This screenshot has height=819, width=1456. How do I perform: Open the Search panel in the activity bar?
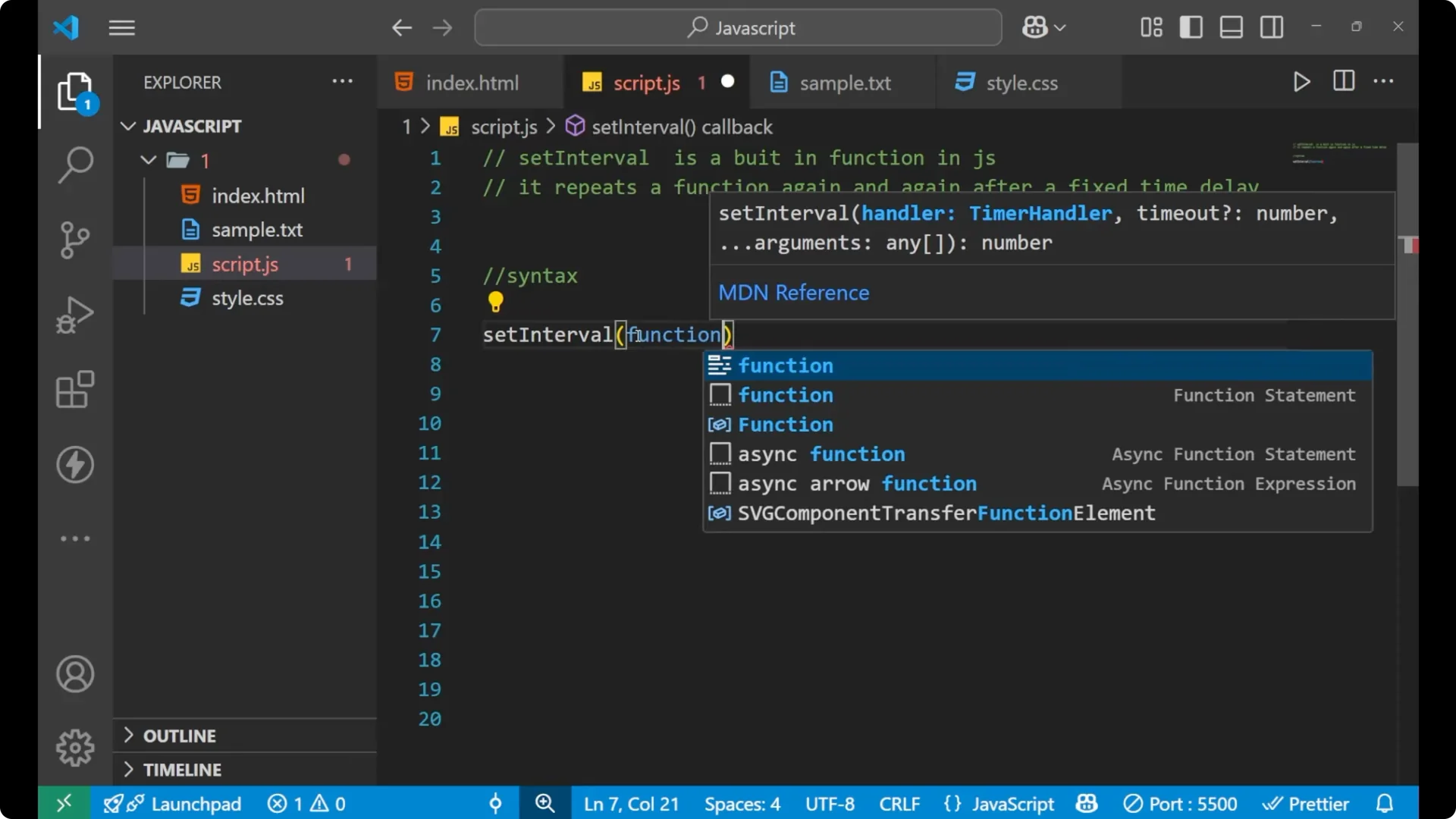(x=75, y=165)
